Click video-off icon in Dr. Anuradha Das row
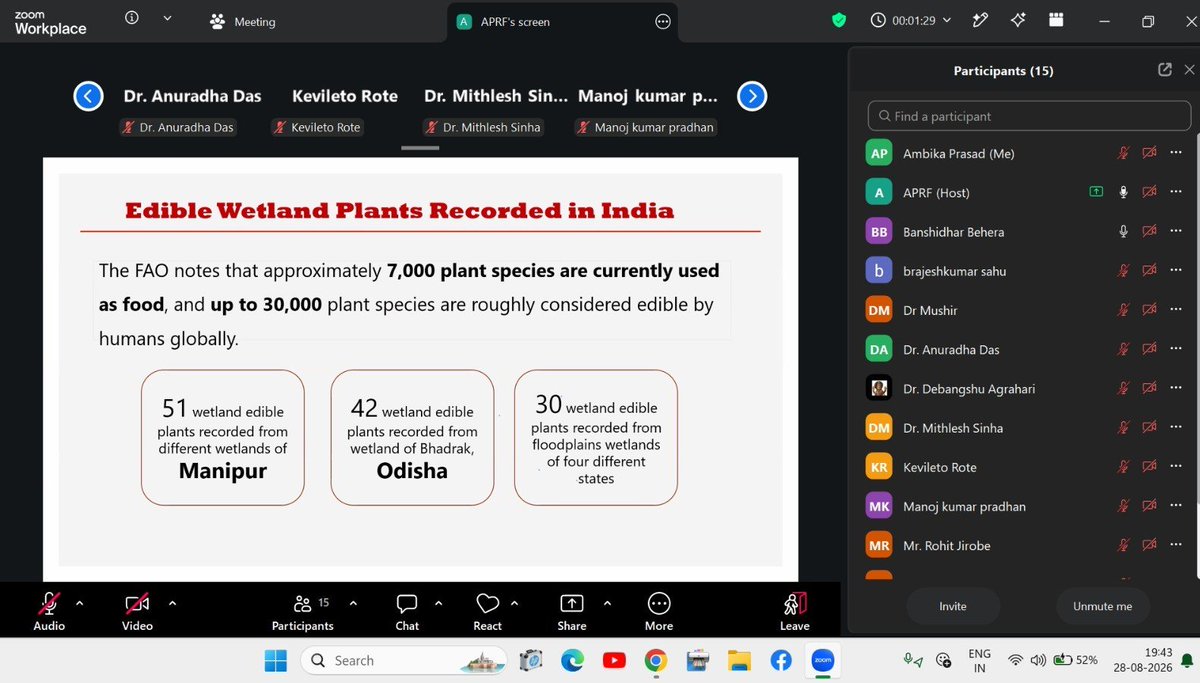 tap(1150, 349)
